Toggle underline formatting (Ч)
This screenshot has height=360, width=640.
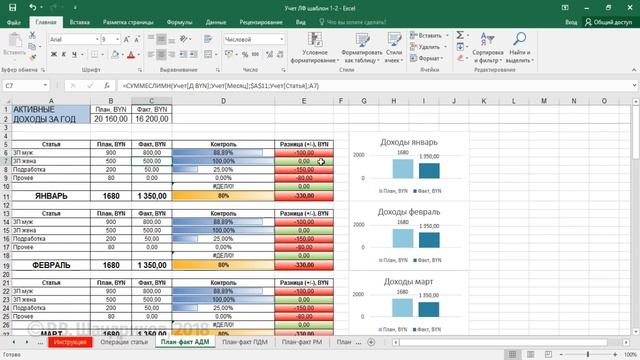coord(74,54)
